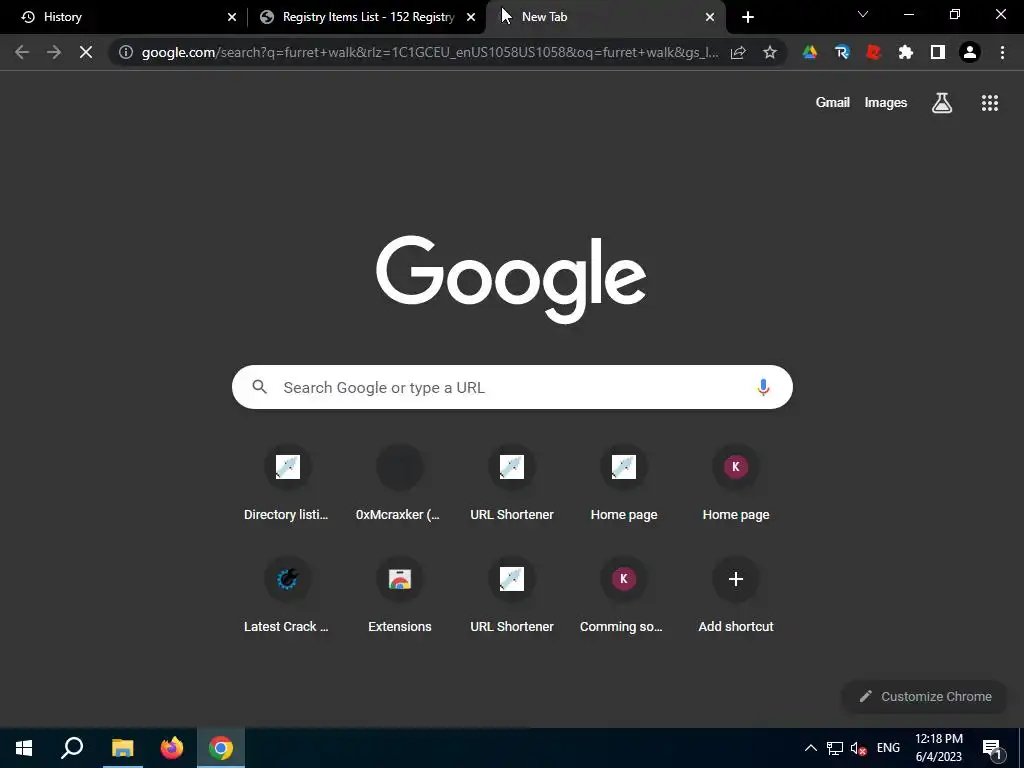Image resolution: width=1024 pixels, height=768 pixels.
Task: Open the blue R extension icon
Action: coord(842,52)
